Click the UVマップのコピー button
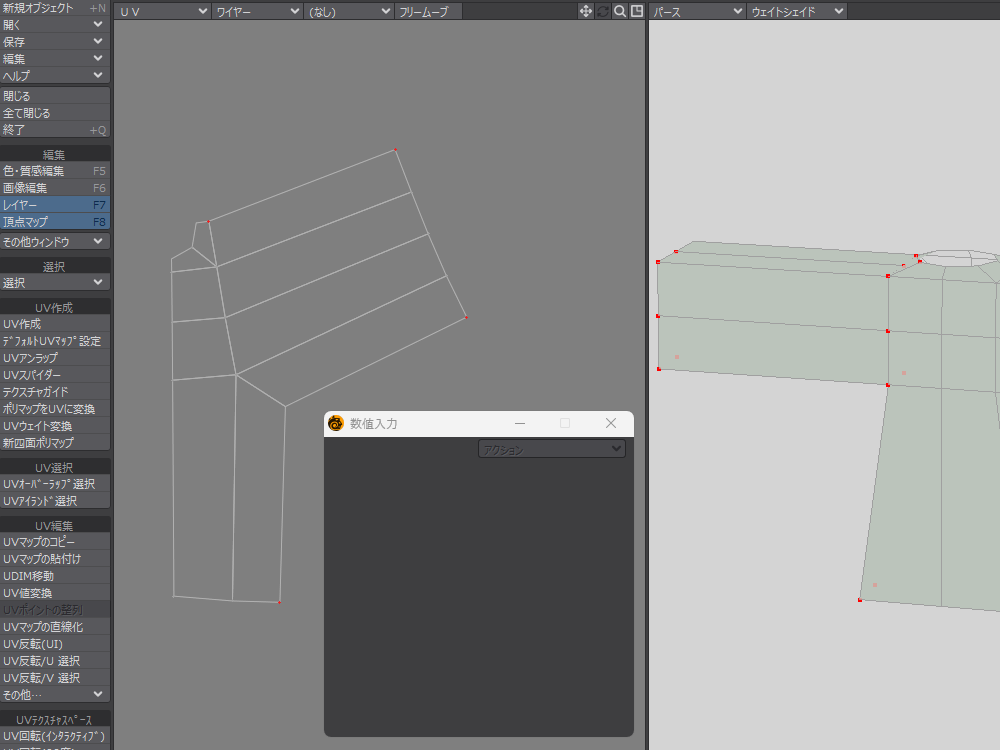The image size is (1000, 750). pos(55,542)
